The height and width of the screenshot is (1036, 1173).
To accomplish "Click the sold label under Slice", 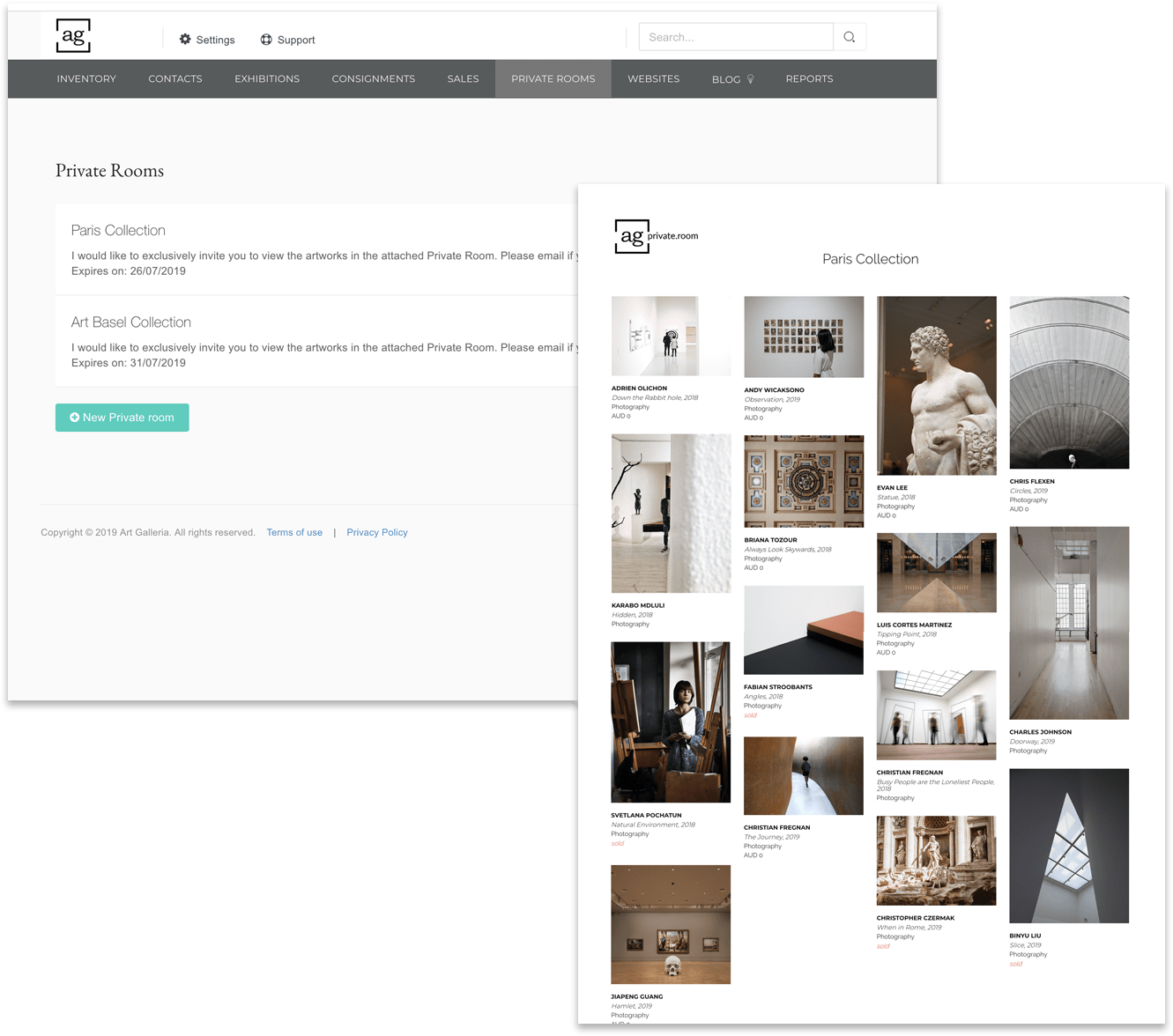I will (1016, 964).
